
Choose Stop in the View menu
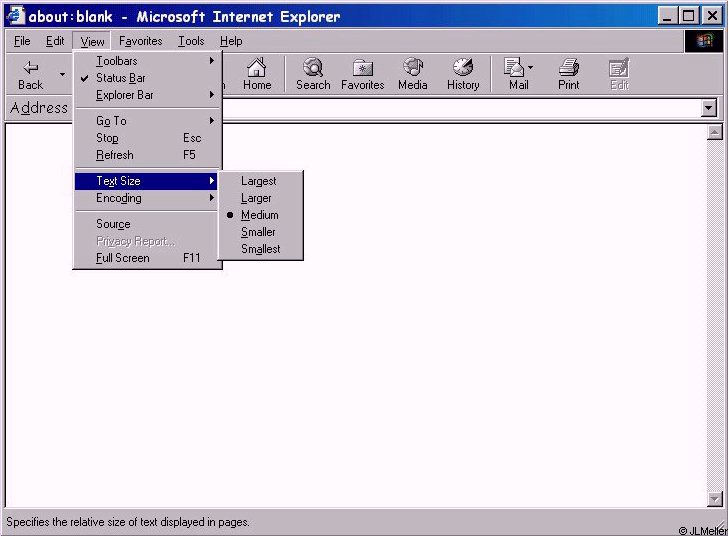point(148,138)
